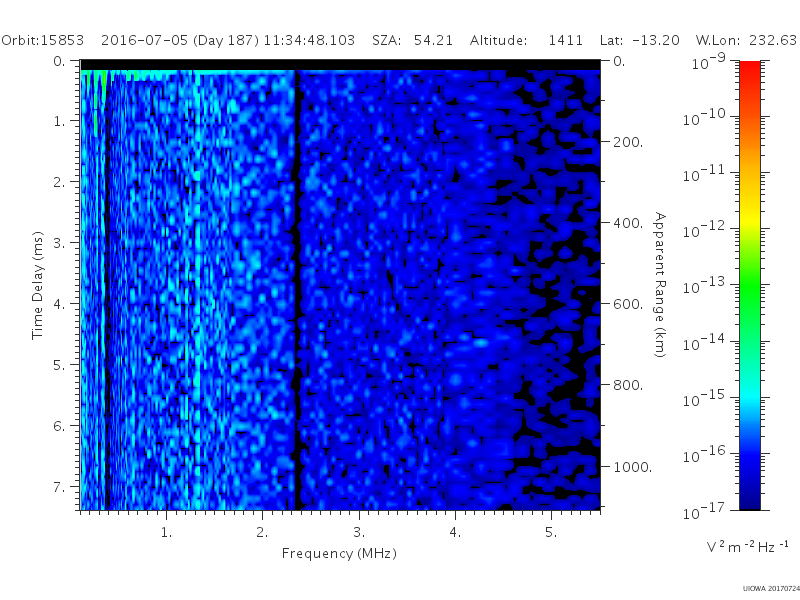
Task: Click the V² m⁻² Hz⁻¹ units label
Action: coord(747,546)
